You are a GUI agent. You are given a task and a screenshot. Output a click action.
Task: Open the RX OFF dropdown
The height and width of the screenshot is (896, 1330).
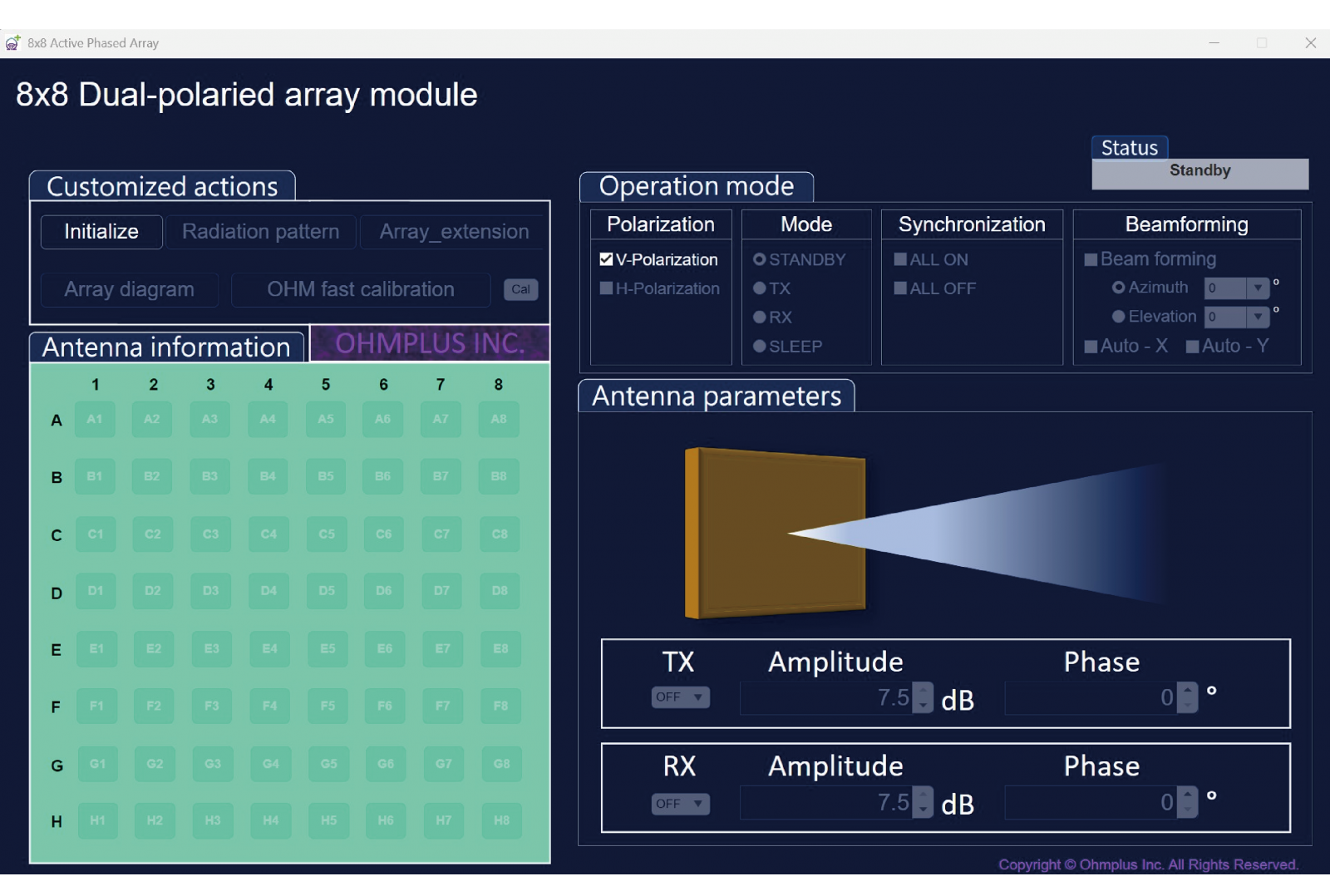point(680,804)
